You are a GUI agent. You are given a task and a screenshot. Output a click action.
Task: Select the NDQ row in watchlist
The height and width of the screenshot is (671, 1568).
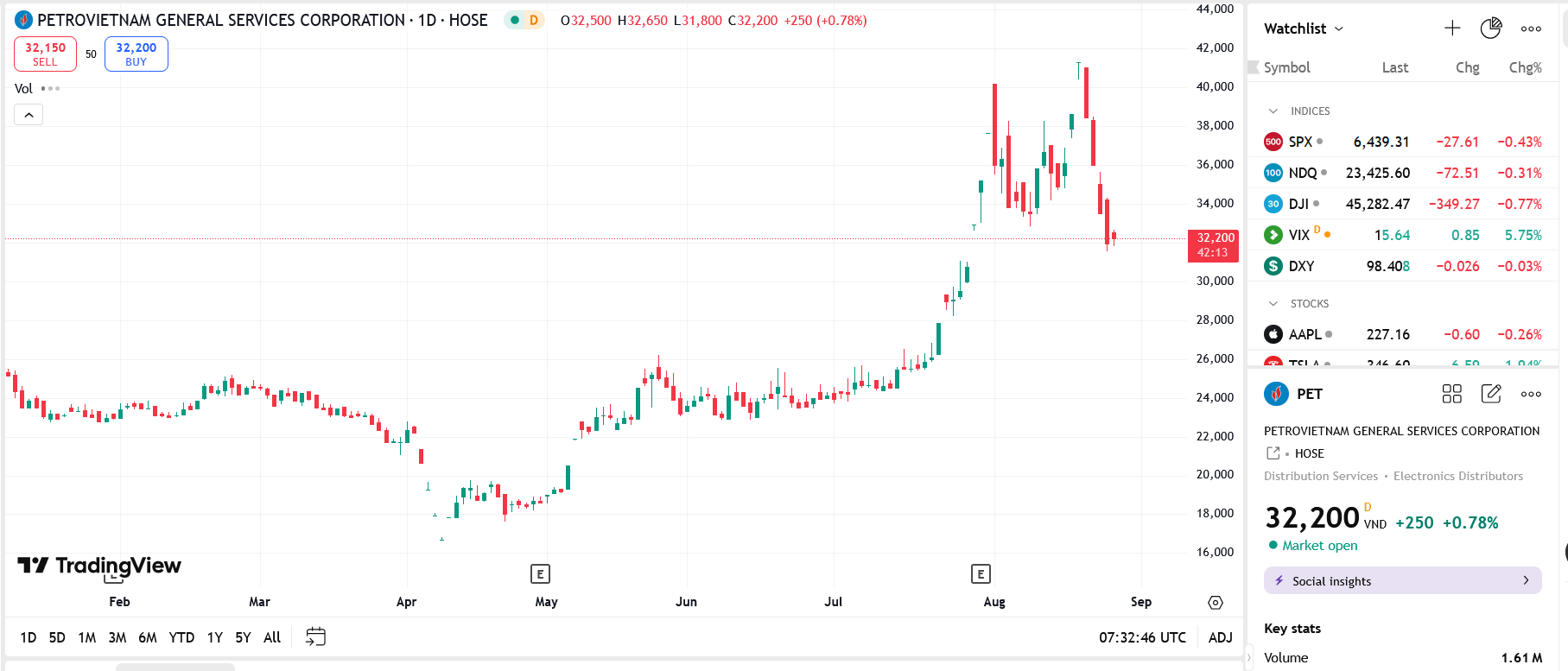click(1403, 173)
